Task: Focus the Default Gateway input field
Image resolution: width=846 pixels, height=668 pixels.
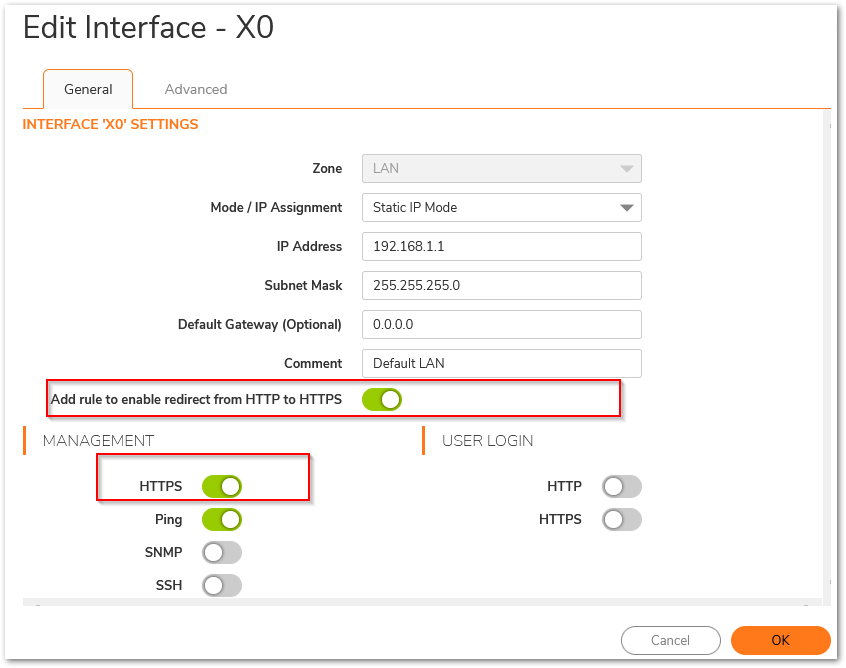Action: (502, 324)
